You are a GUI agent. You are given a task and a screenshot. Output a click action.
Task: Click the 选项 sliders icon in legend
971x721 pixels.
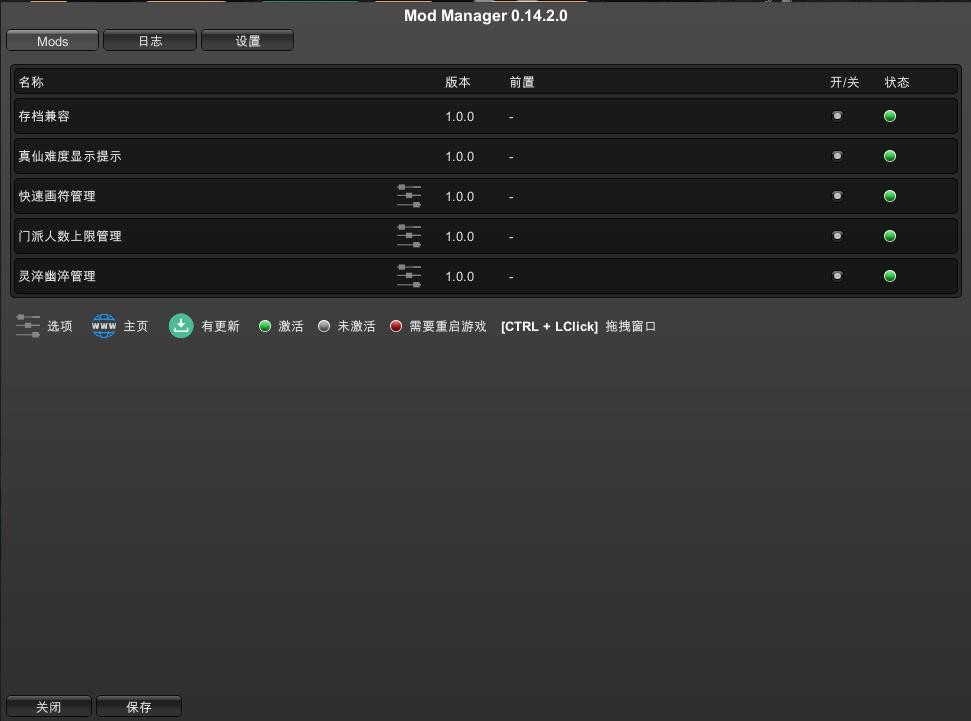[x=28, y=326]
